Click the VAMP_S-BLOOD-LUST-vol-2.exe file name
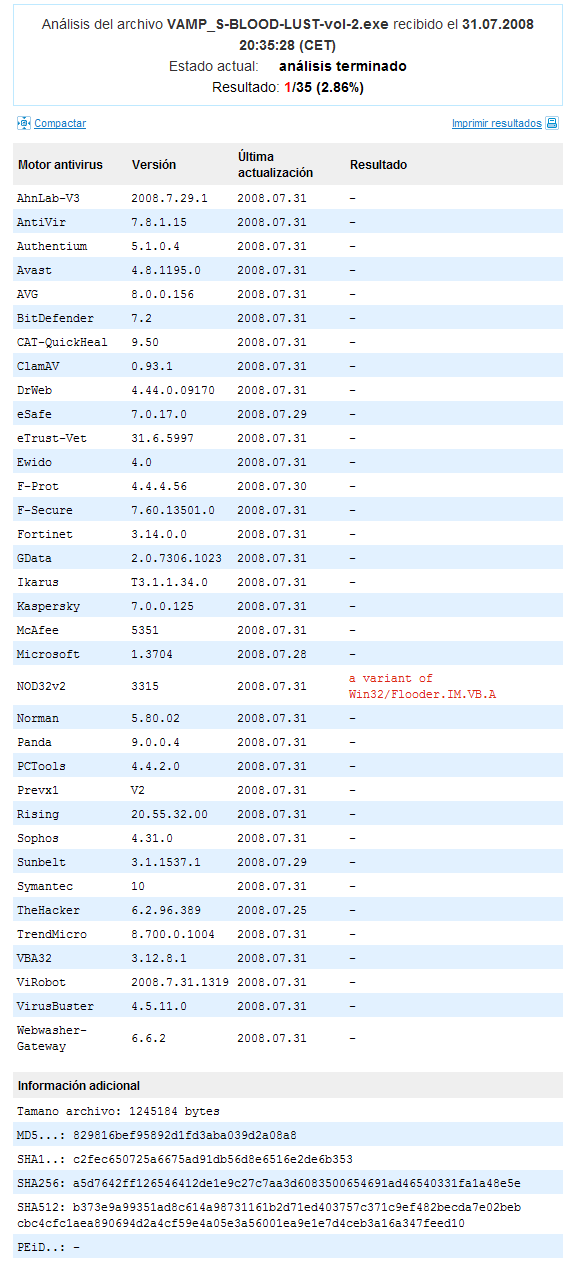The width and height of the screenshot is (571, 1261). (x=275, y=22)
